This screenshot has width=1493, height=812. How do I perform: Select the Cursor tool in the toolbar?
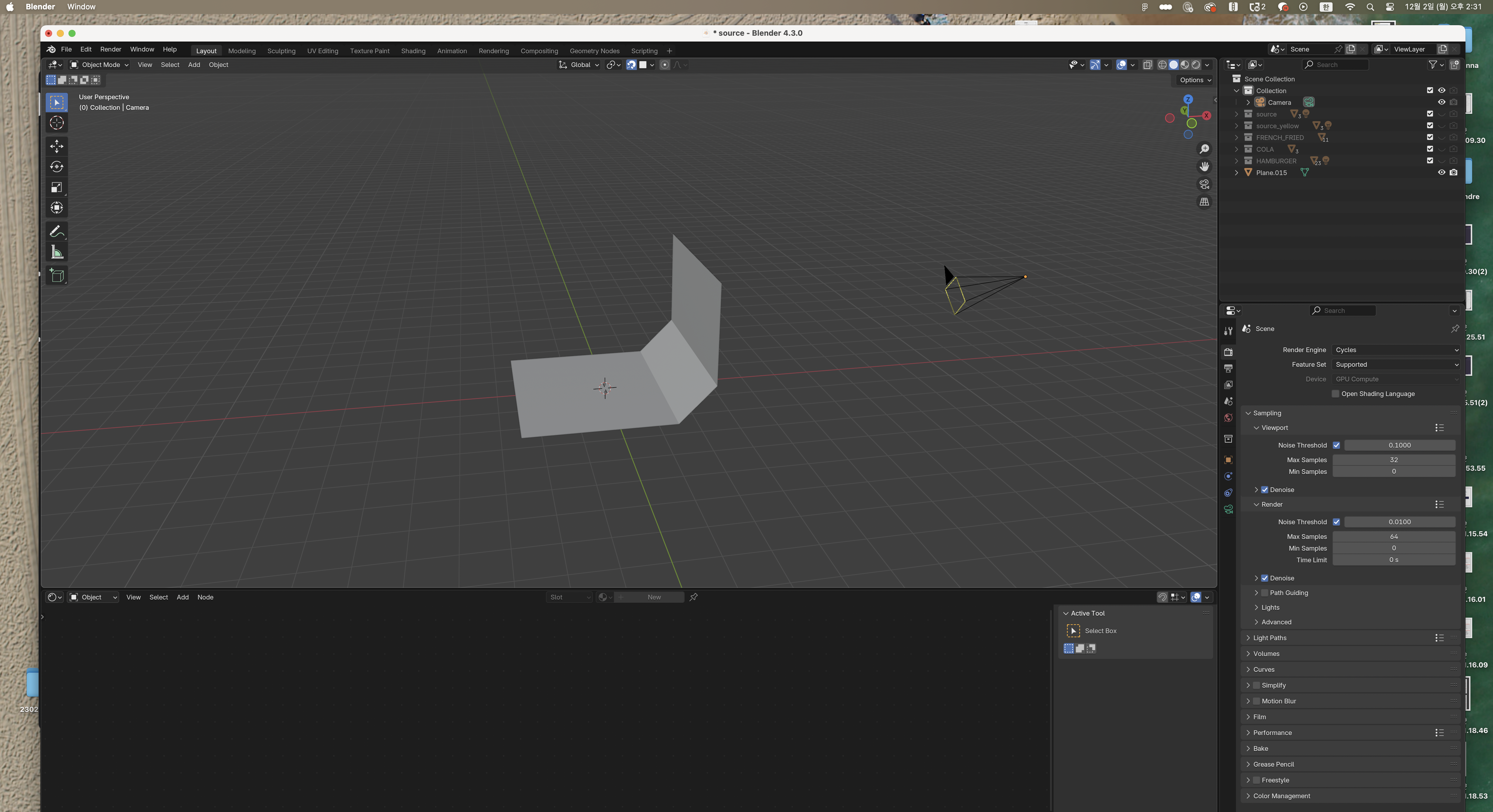57,123
